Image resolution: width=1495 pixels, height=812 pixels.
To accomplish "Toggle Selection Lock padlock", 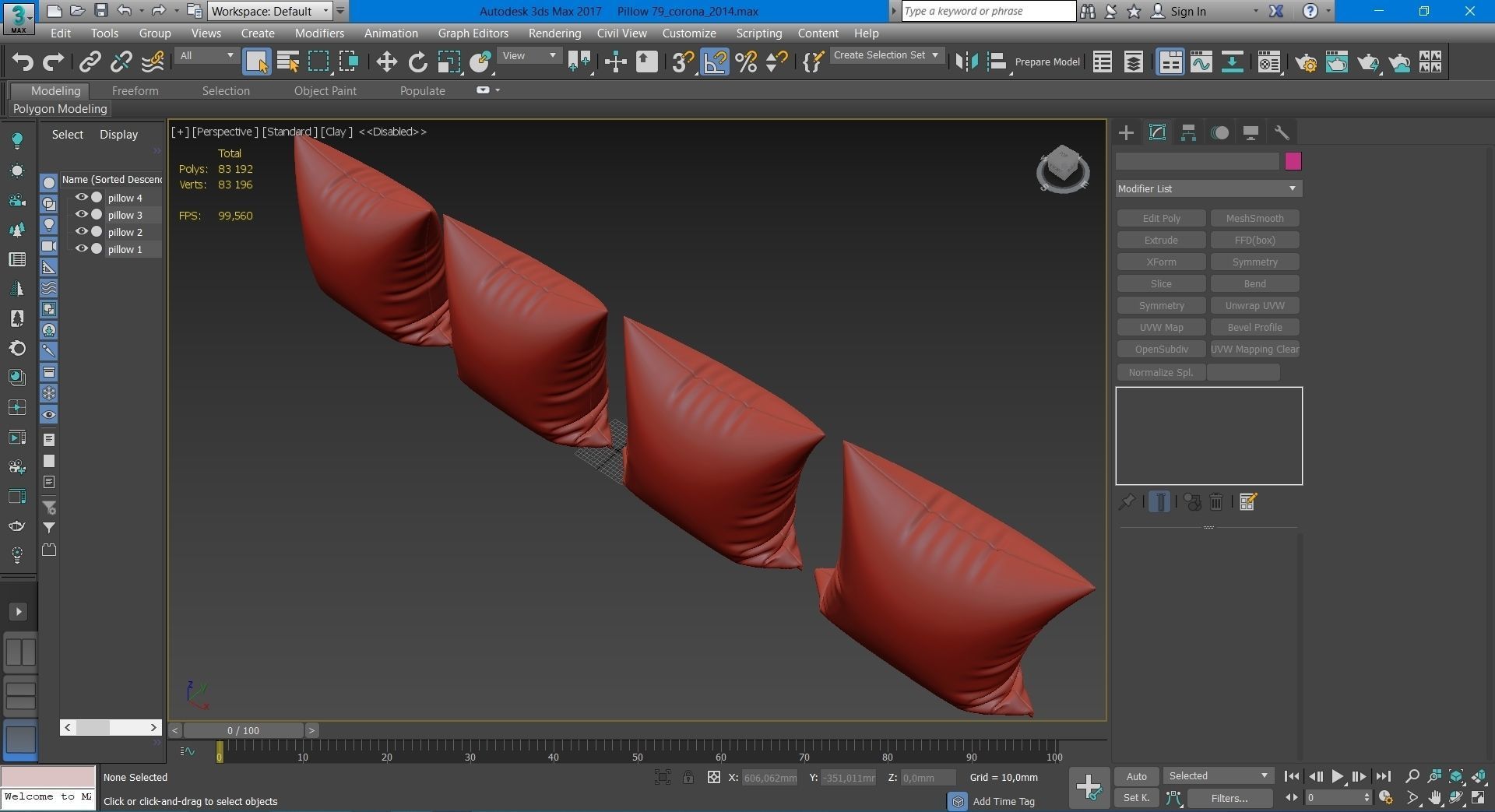I will pyautogui.click(x=688, y=777).
